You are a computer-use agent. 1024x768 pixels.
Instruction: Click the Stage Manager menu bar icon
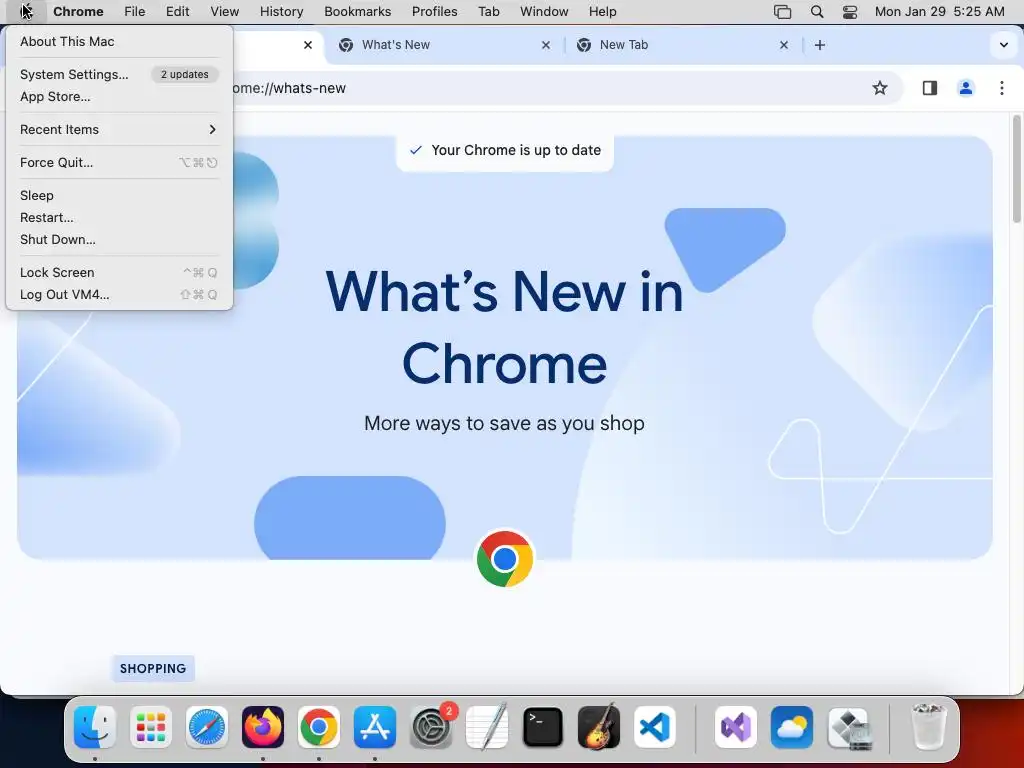tap(782, 12)
